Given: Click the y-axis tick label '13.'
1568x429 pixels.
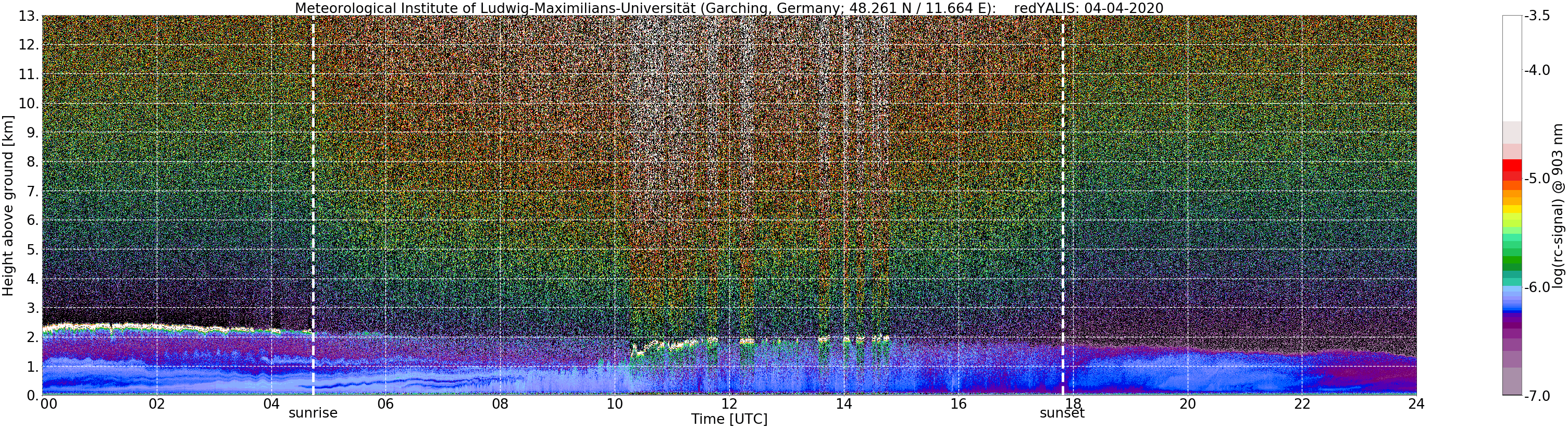Looking at the screenshot, I should (29, 17).
